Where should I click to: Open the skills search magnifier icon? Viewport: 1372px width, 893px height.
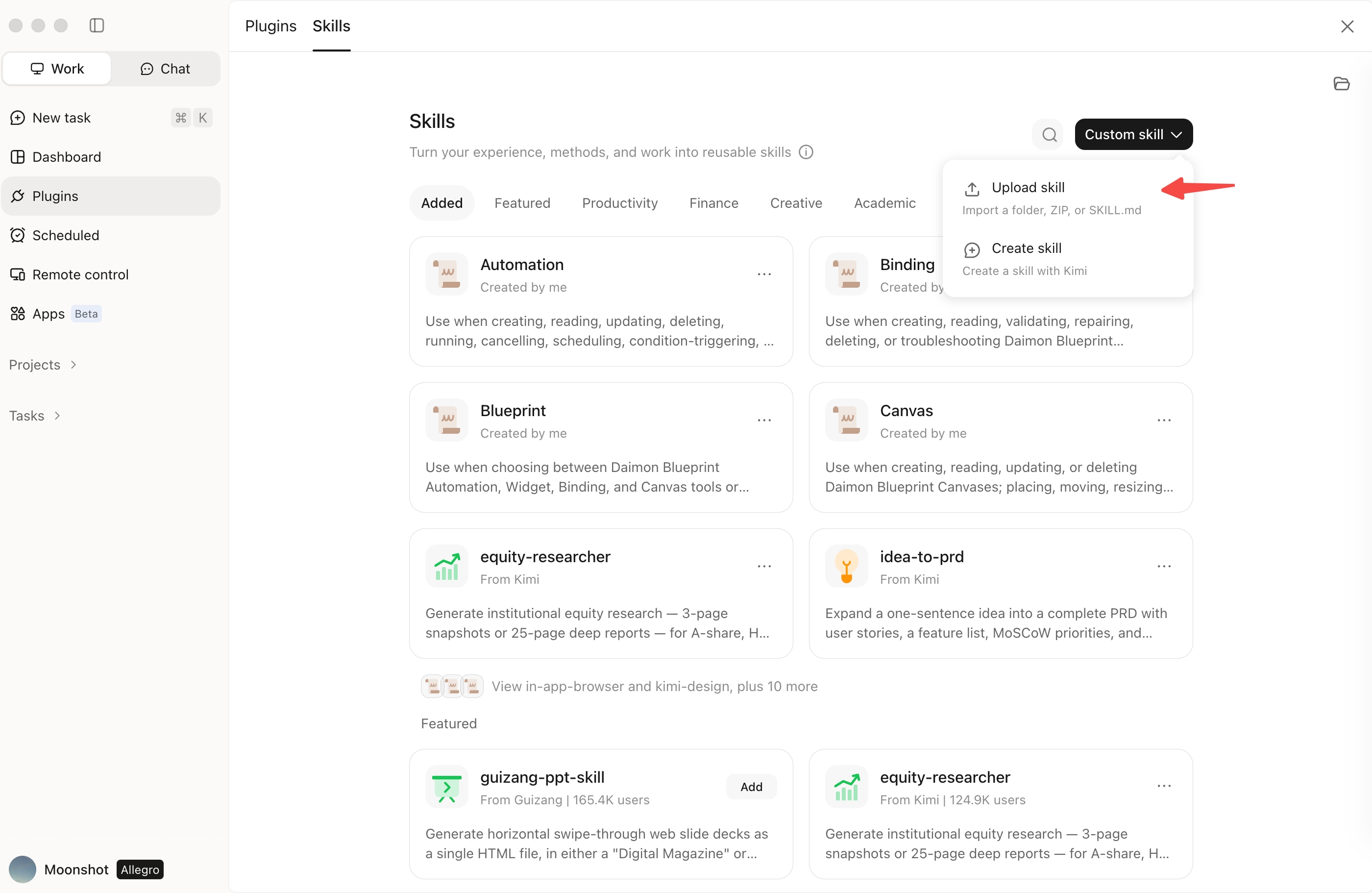pyautogui.click(x=1049, y=134)
